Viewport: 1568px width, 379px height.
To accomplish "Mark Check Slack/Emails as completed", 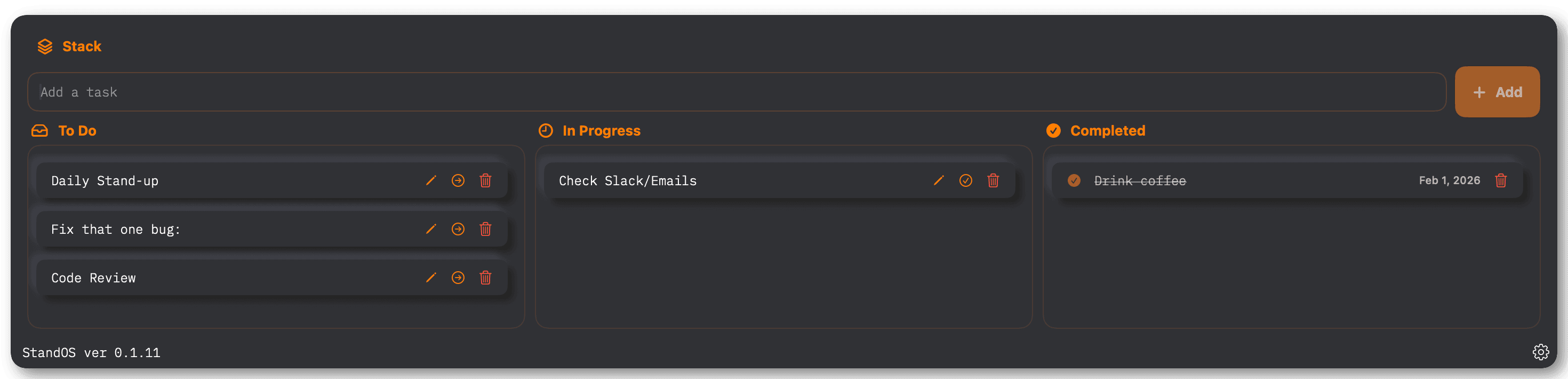I will pyautogui.click(x=966, y=180).
